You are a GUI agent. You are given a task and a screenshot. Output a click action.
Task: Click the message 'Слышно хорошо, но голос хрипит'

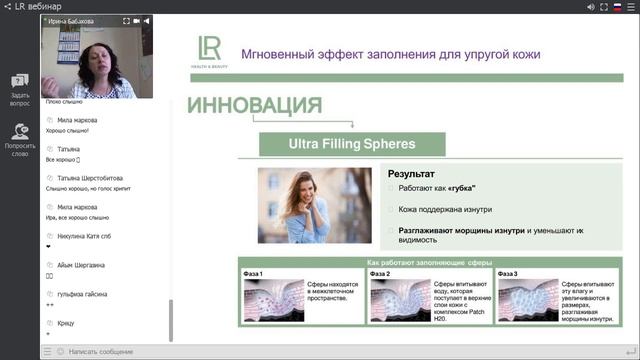88,189
